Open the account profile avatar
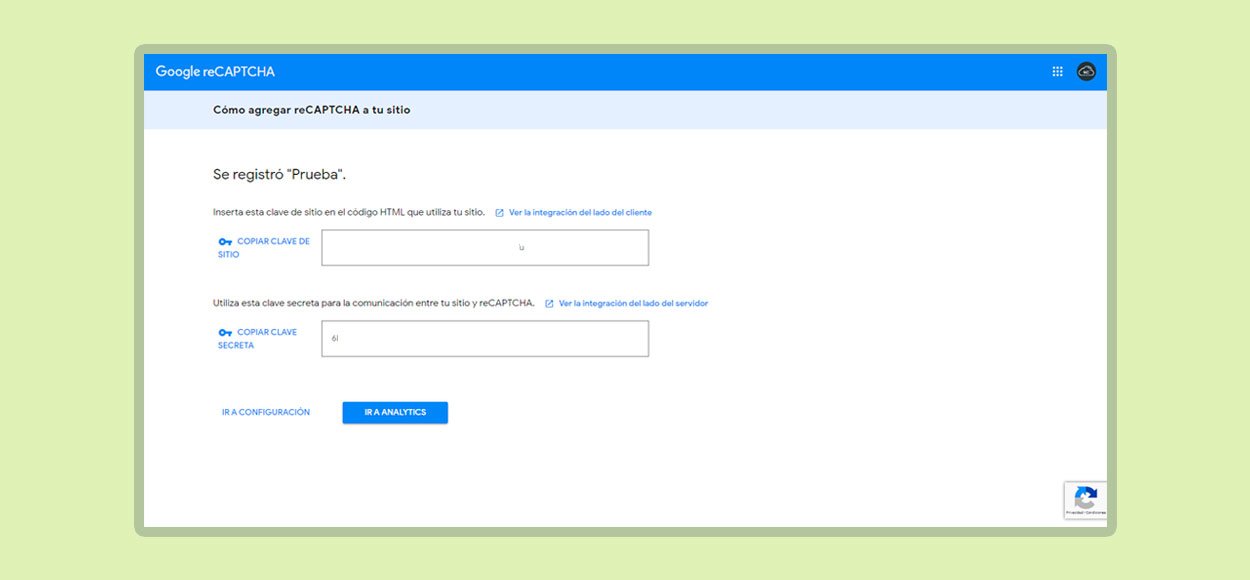 click(x=1086, y=71)
